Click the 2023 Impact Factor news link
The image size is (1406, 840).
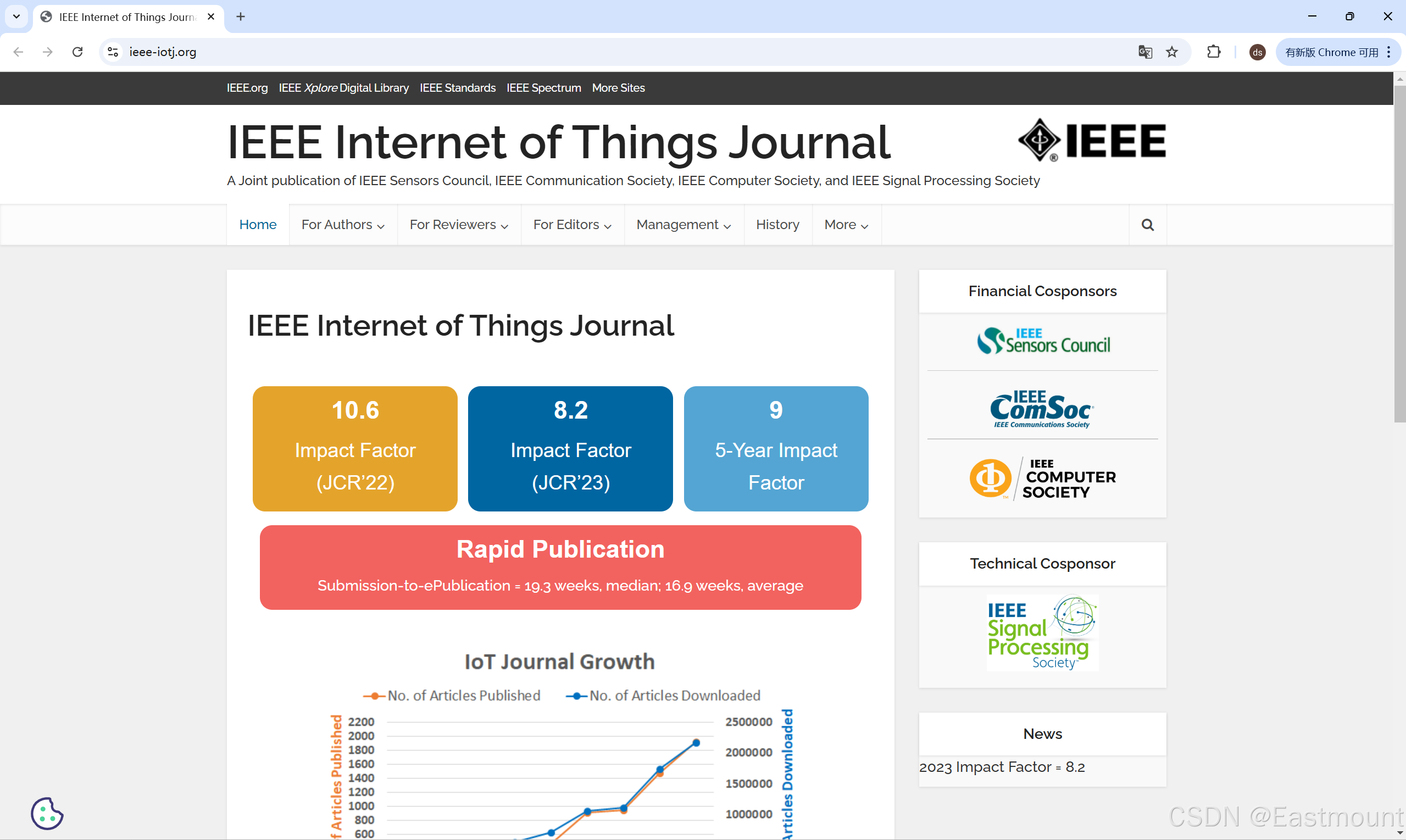tap(1001, 767)
